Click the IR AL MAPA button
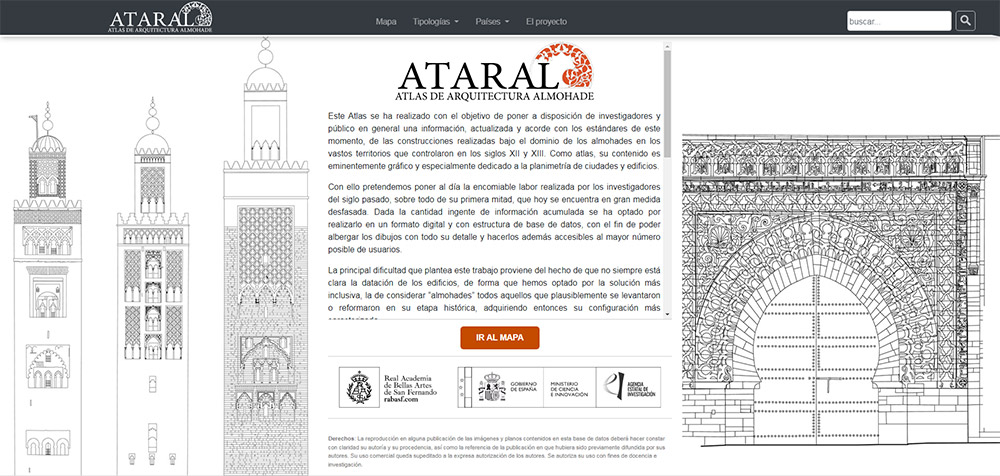 [x=500, y=338]
